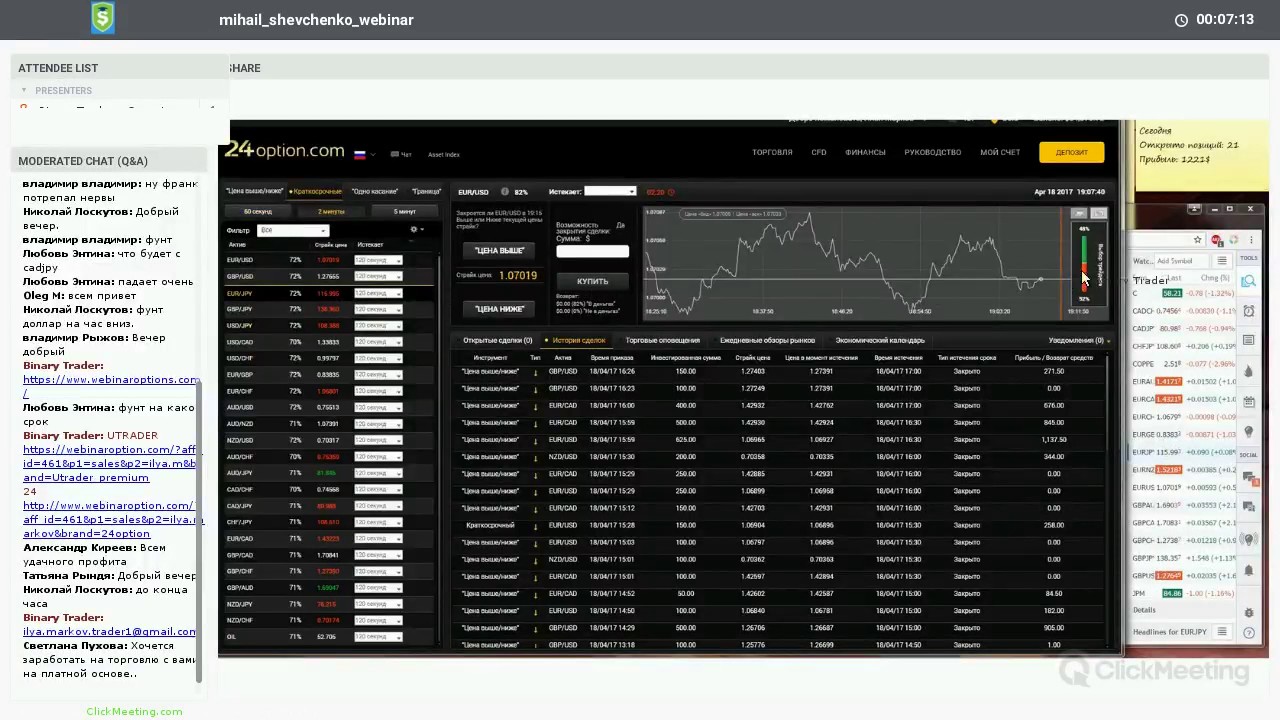1280x720 pixels.
Task: Click ilya.markov.trader1@gmail.com link in chat
Action: 110,631
